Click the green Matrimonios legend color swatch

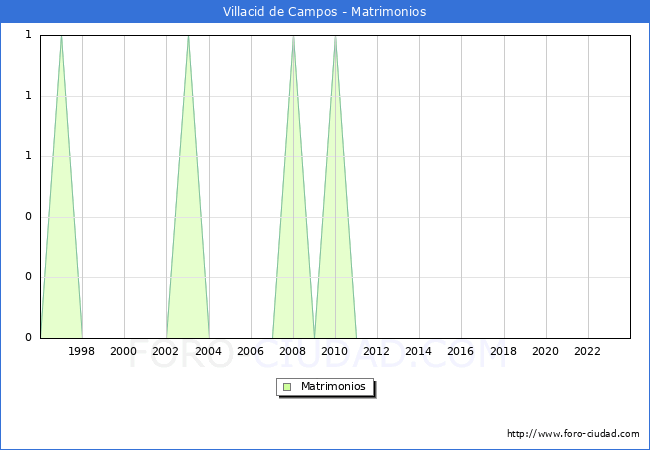[287, 387]
